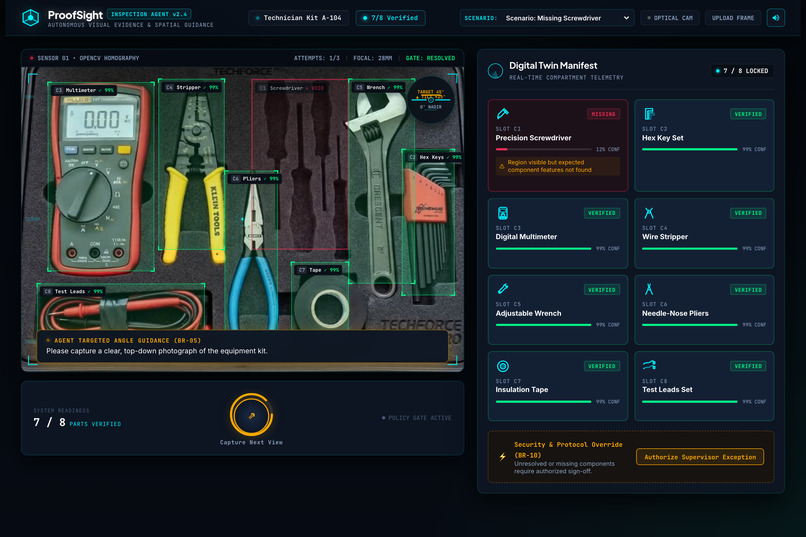Click the C7 Tape detection label
Image resolution: width=806 pixels, height=537 pixels.
(x=319, y=270)
